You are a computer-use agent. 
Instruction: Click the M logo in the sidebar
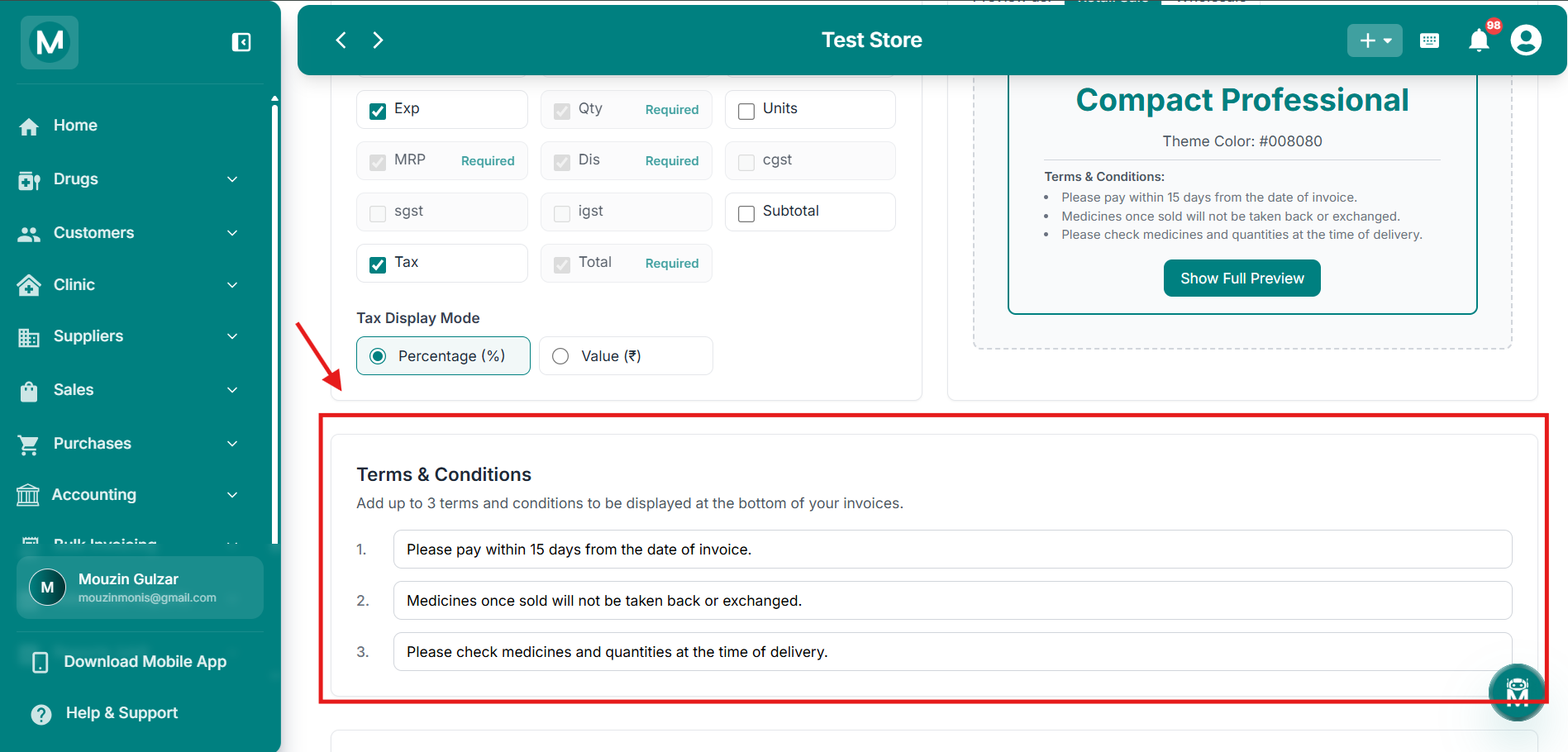[x=50, y=42]
